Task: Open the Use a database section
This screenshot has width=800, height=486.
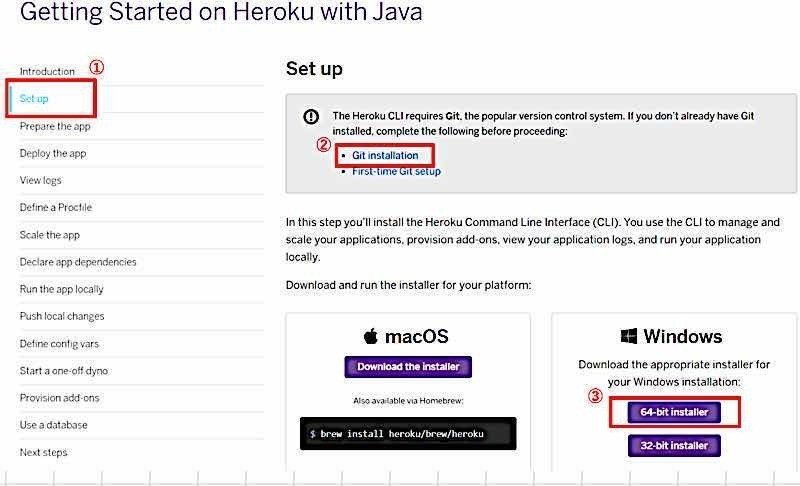Action: coord(53,425)
